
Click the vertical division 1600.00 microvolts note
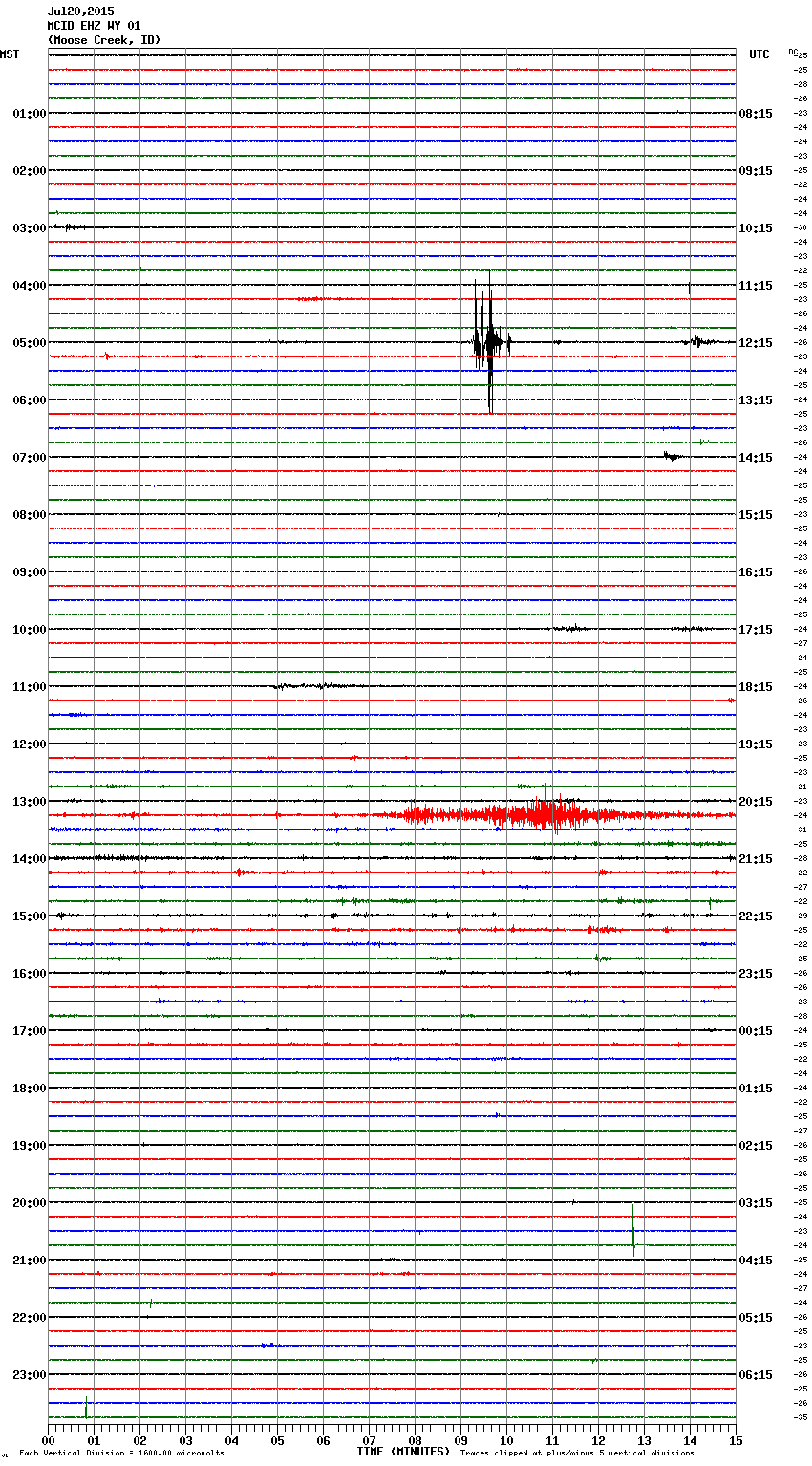(121, 1454)
